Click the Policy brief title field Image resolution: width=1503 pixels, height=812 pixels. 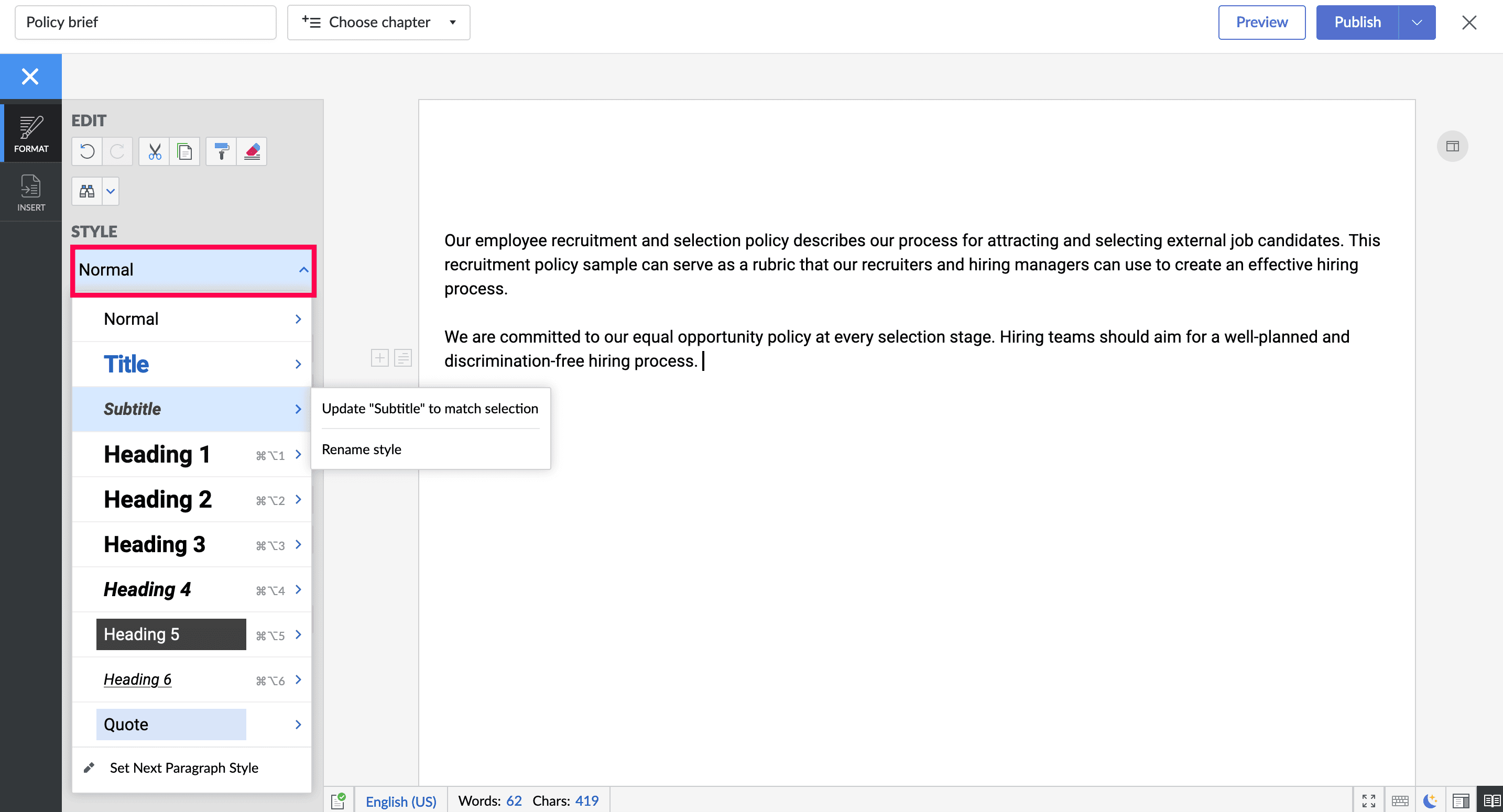click(x=145, y=22)
